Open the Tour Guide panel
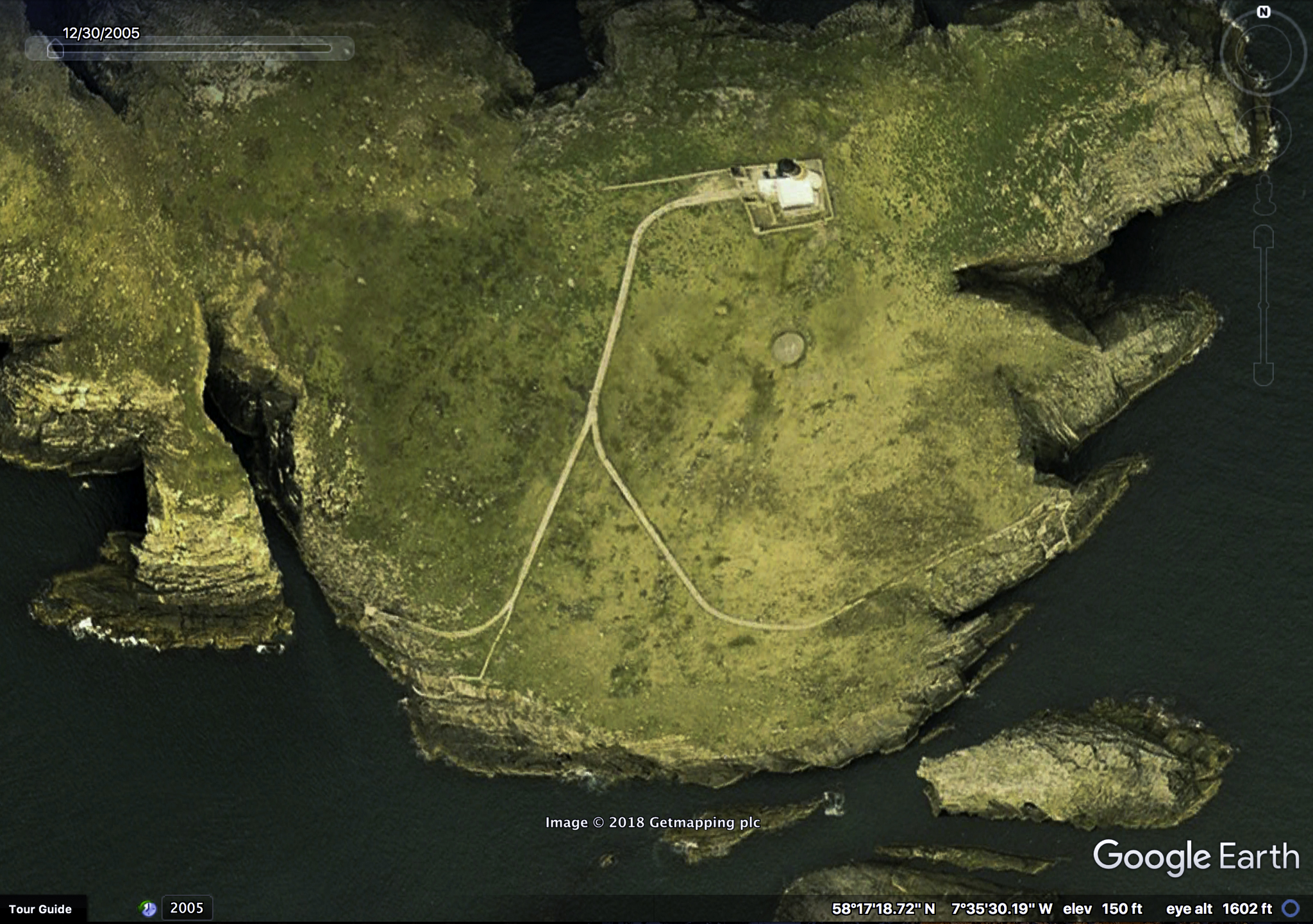 (42, 909)
